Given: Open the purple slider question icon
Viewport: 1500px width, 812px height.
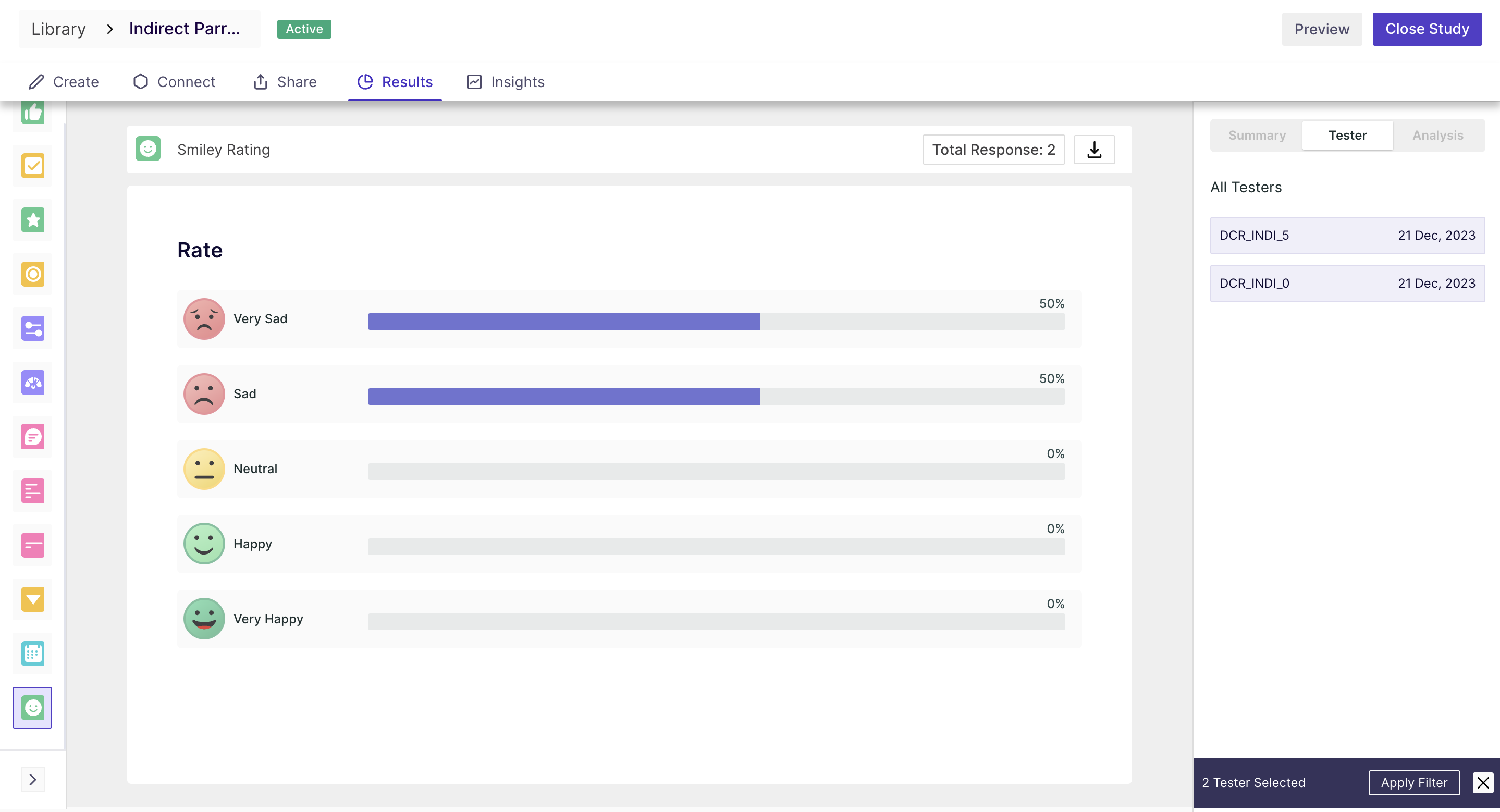Looking at the screenshot, I should 33,328.
